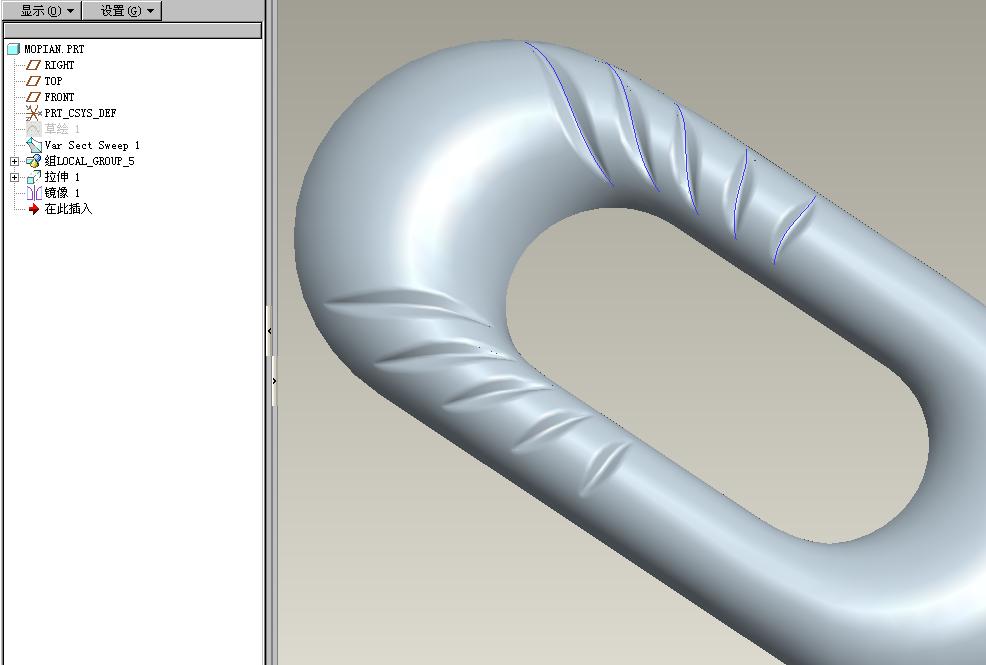
Task: Select the 镜像 1 mirror label
Action: 62,193
